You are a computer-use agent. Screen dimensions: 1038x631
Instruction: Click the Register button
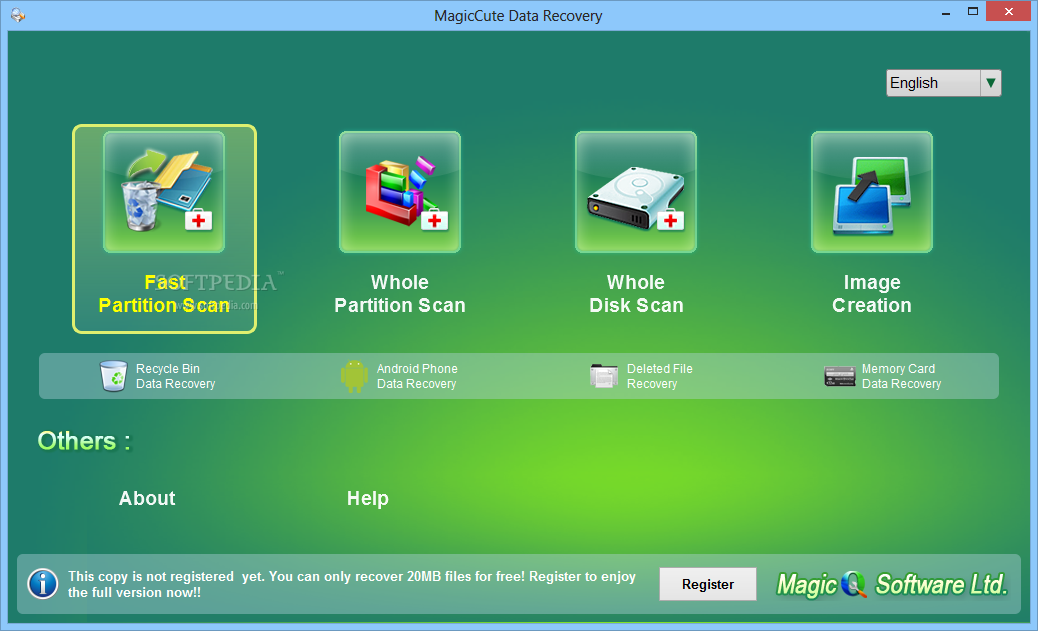pyautogui.click(x=708, y=584)
